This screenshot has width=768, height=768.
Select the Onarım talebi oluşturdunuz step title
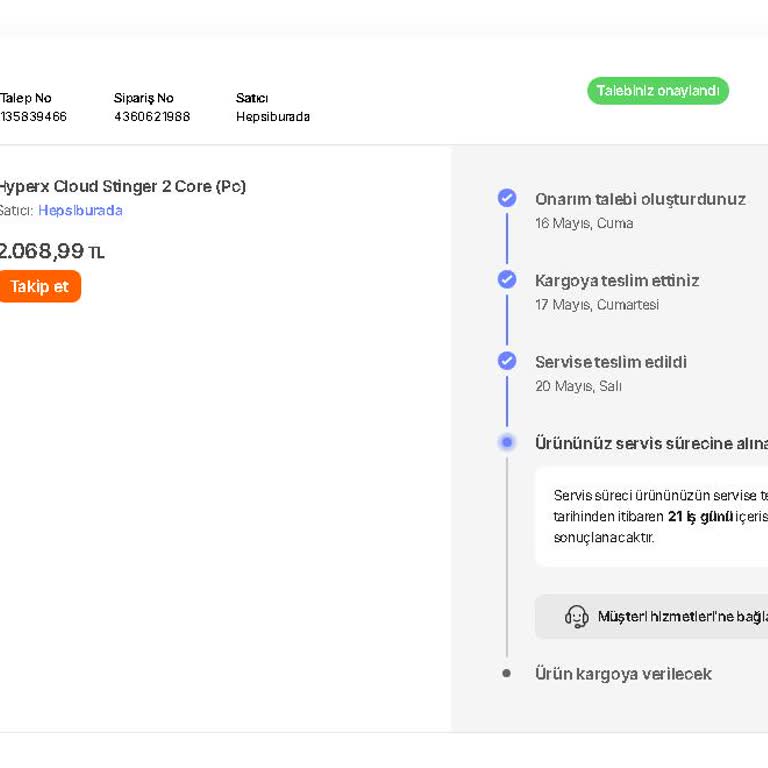pyautogui.click(x=640, y=199)
